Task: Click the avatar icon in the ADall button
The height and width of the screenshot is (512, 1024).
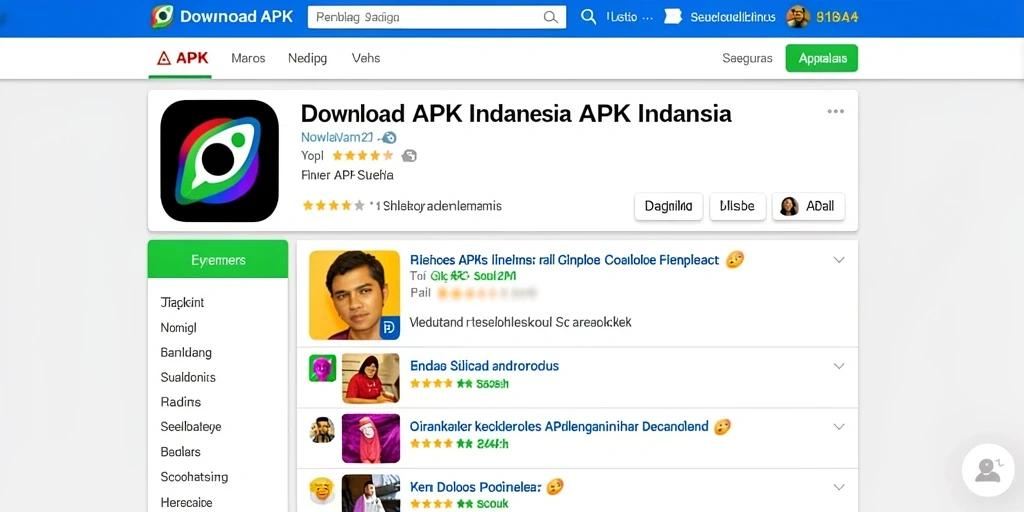Action: (789, 206)
